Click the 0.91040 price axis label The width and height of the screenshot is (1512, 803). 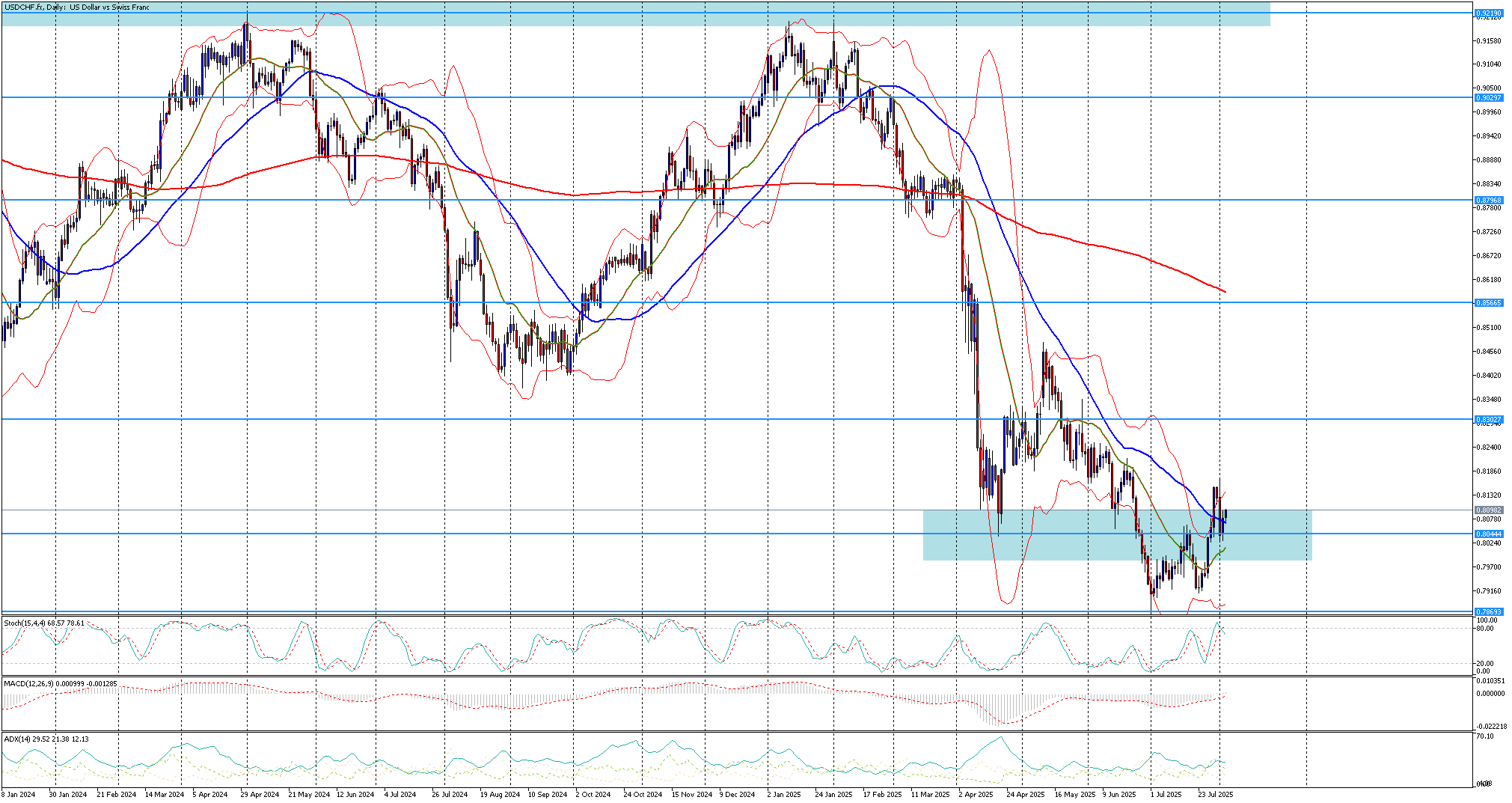1488,64
